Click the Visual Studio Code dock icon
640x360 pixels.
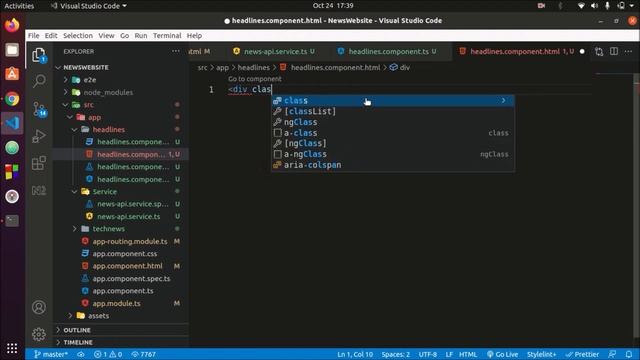[12, 123]
